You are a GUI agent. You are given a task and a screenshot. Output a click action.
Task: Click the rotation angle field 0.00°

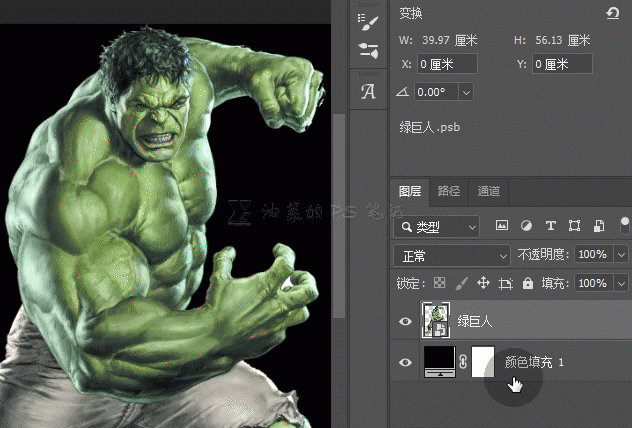[x=437, y=92]
